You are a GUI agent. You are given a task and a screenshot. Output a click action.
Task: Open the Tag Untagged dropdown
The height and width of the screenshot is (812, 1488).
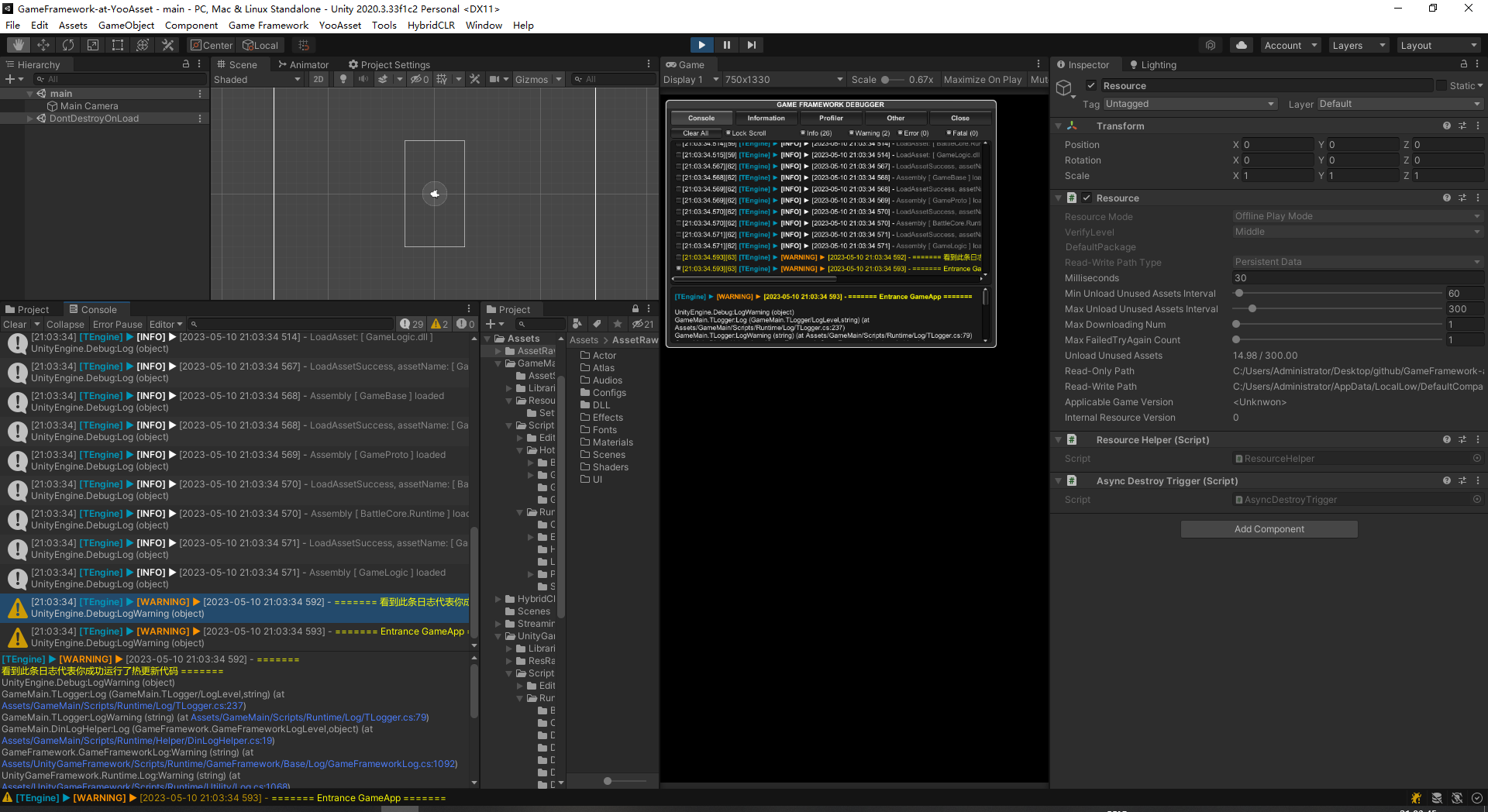point(1190,104)
